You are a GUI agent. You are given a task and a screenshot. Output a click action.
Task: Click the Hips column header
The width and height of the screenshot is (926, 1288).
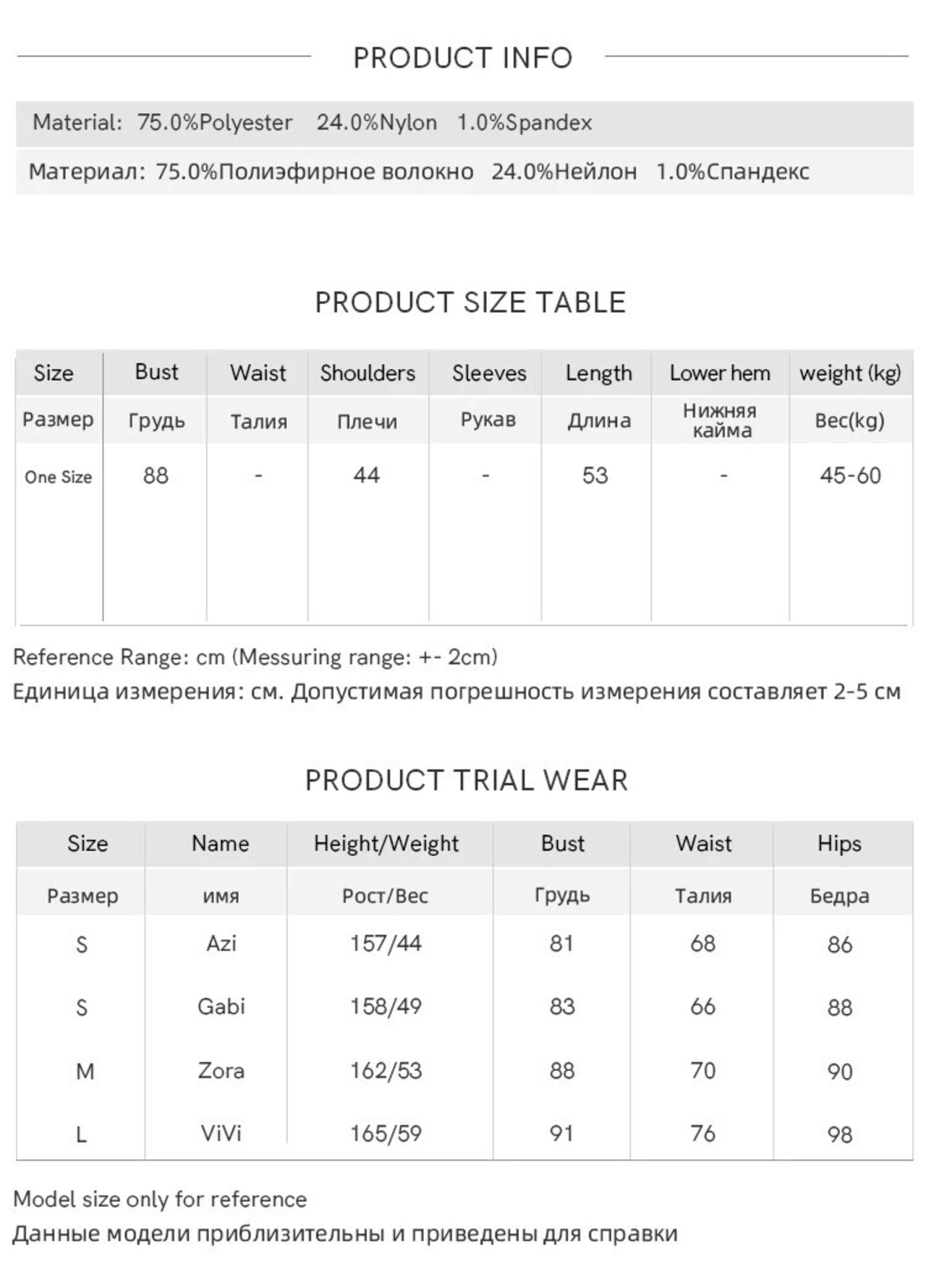click(x=839, y=844)
